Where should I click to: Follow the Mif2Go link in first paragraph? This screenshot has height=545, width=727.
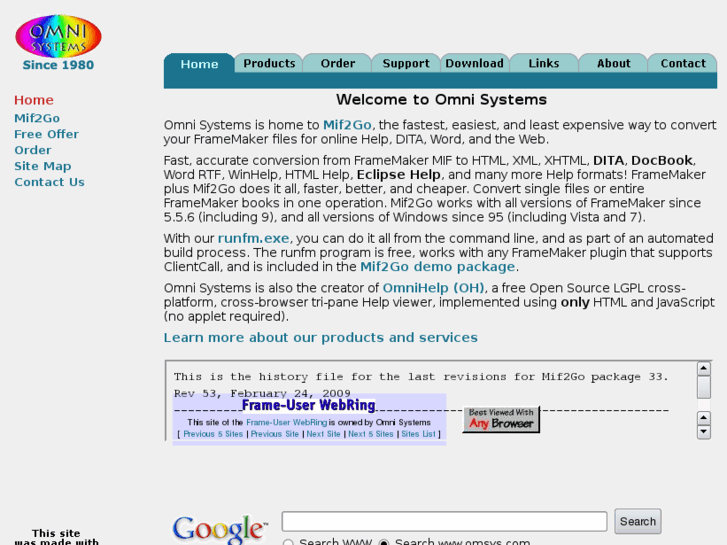[x=347, y=125]
